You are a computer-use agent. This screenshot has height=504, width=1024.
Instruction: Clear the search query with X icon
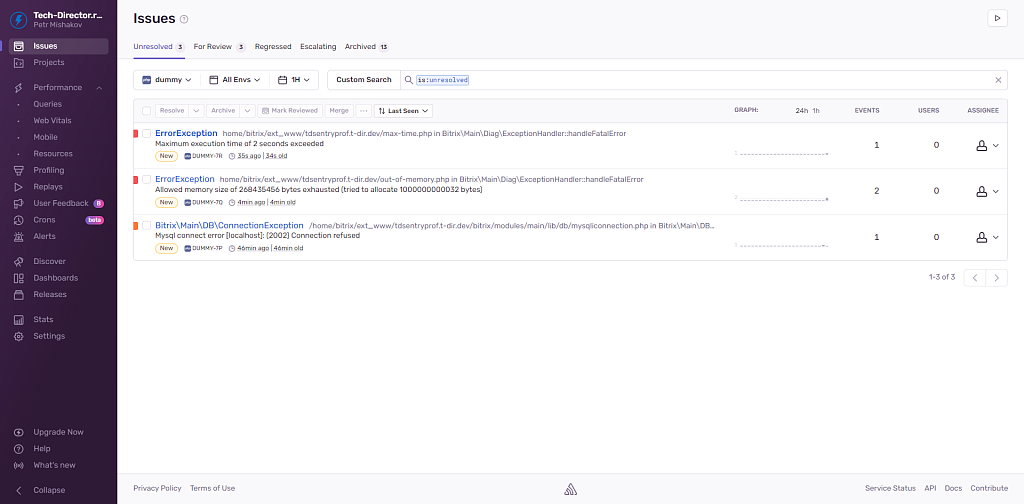click(x=997, y=80)
